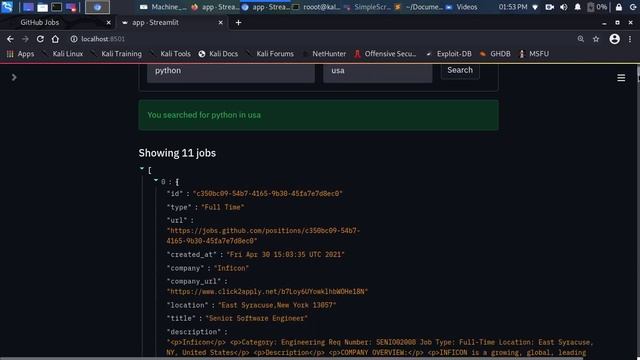Collapse the root JSON array
This screenshot has width=640, height=360.
click(x=142, y=169)
